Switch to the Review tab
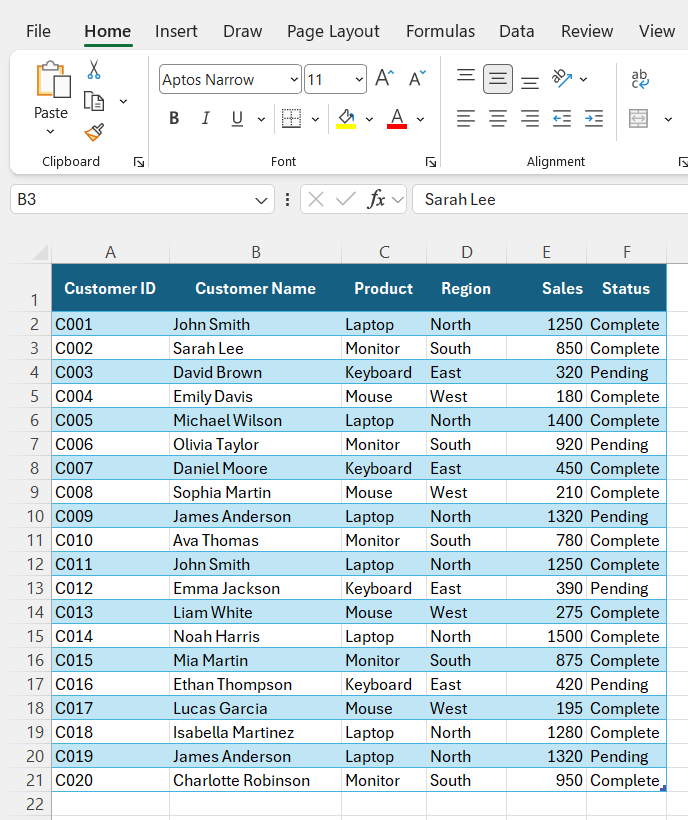Image resolution: width=688 pixels, height=820 pixels. coord(587,31)
